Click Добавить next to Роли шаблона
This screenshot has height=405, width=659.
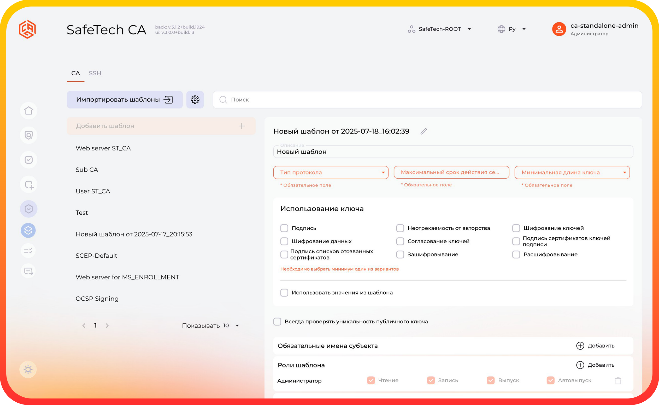tap(588, 365)
